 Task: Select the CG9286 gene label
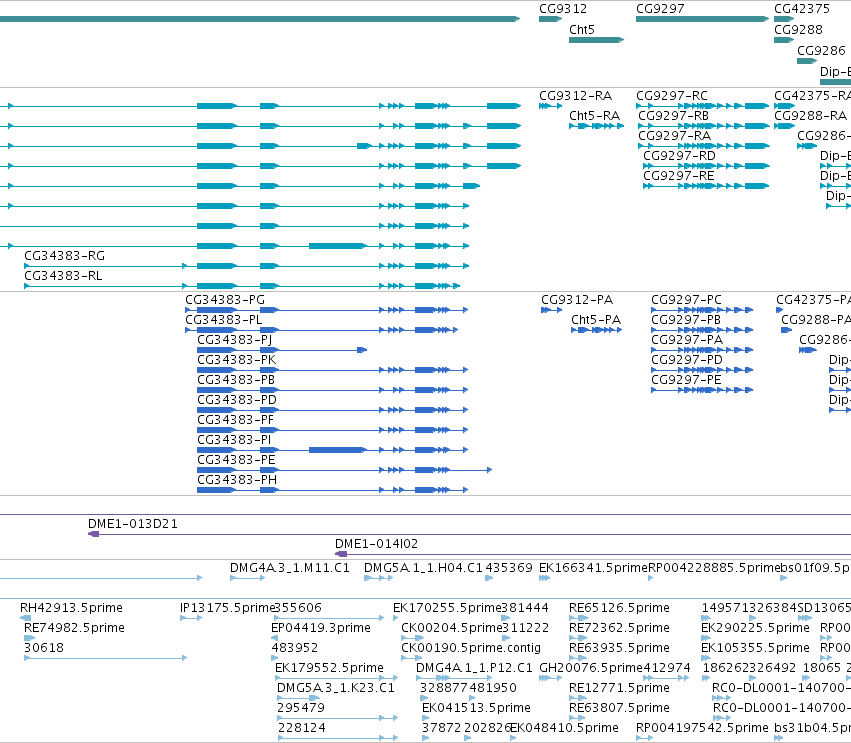click(821, 50)
